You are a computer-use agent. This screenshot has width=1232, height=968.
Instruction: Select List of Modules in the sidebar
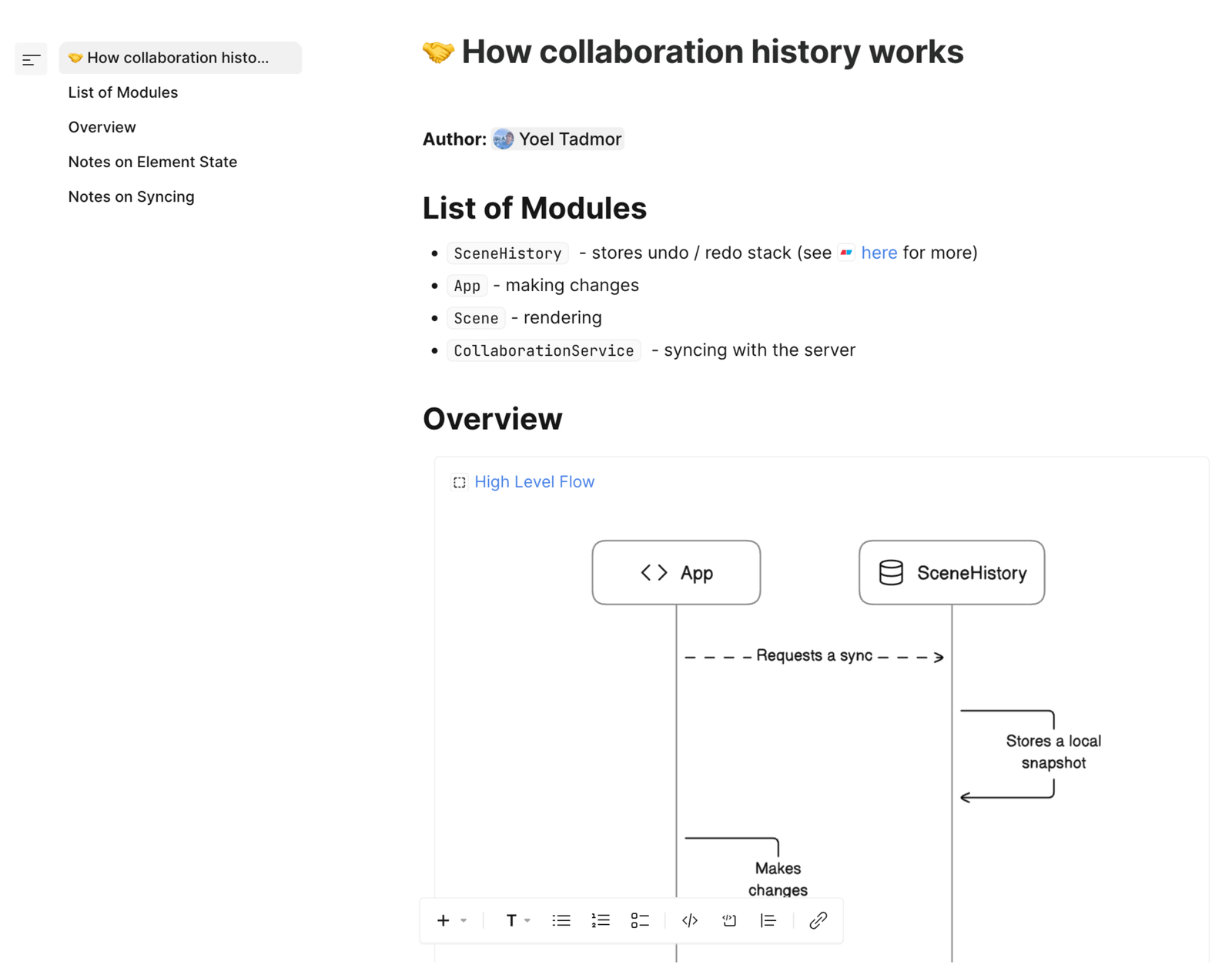[122, 92]
